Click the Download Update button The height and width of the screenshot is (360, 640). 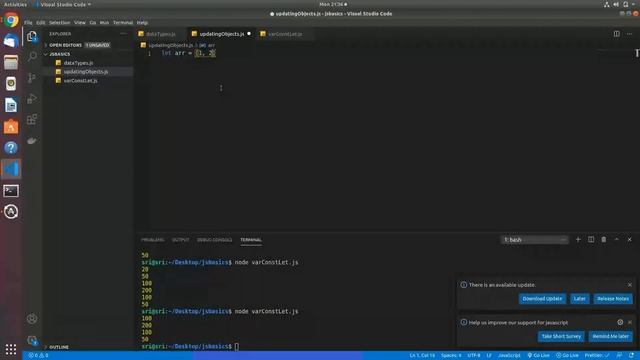point(542,299)
